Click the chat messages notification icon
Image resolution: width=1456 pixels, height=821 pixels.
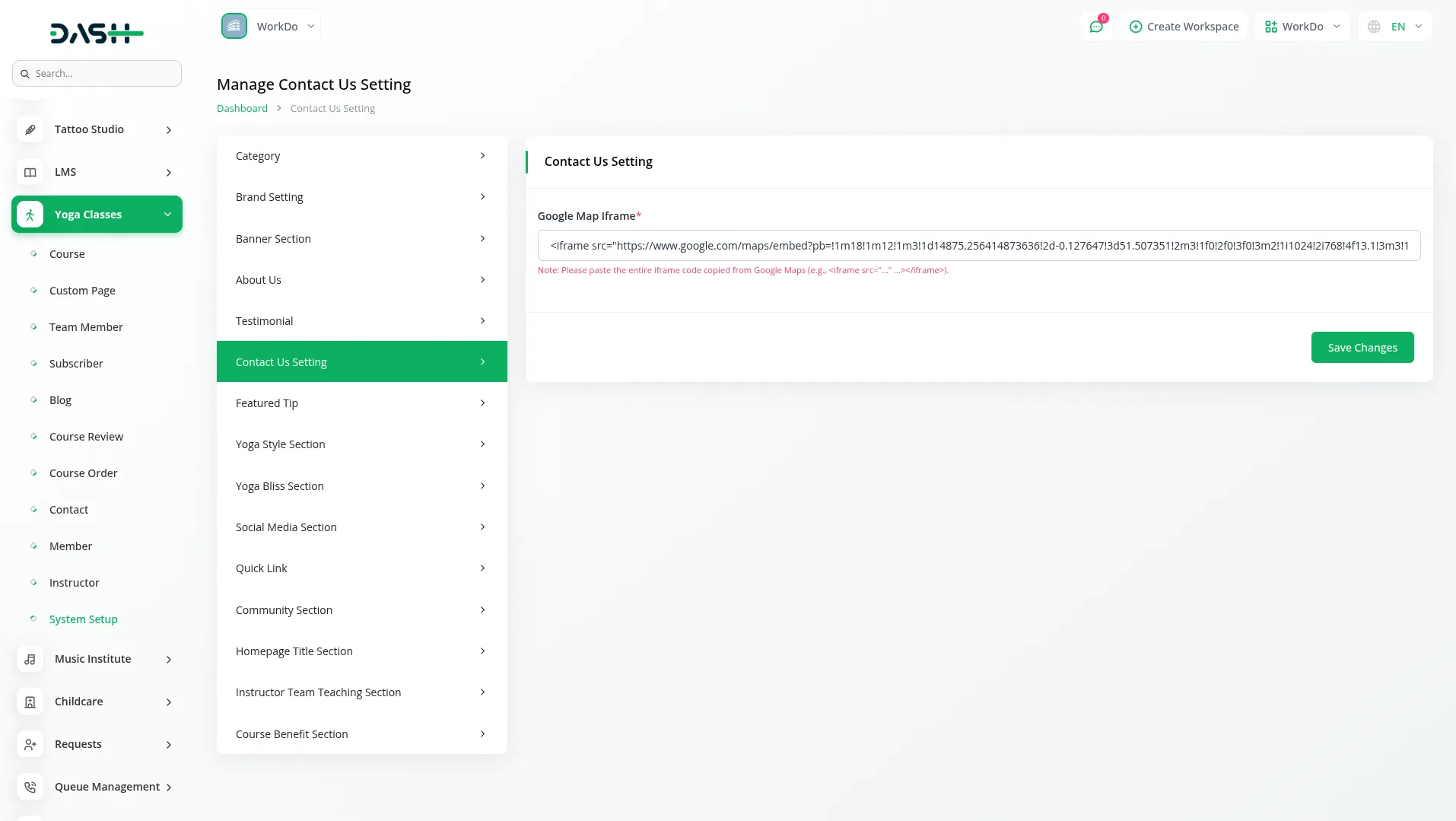point(1095,27)
